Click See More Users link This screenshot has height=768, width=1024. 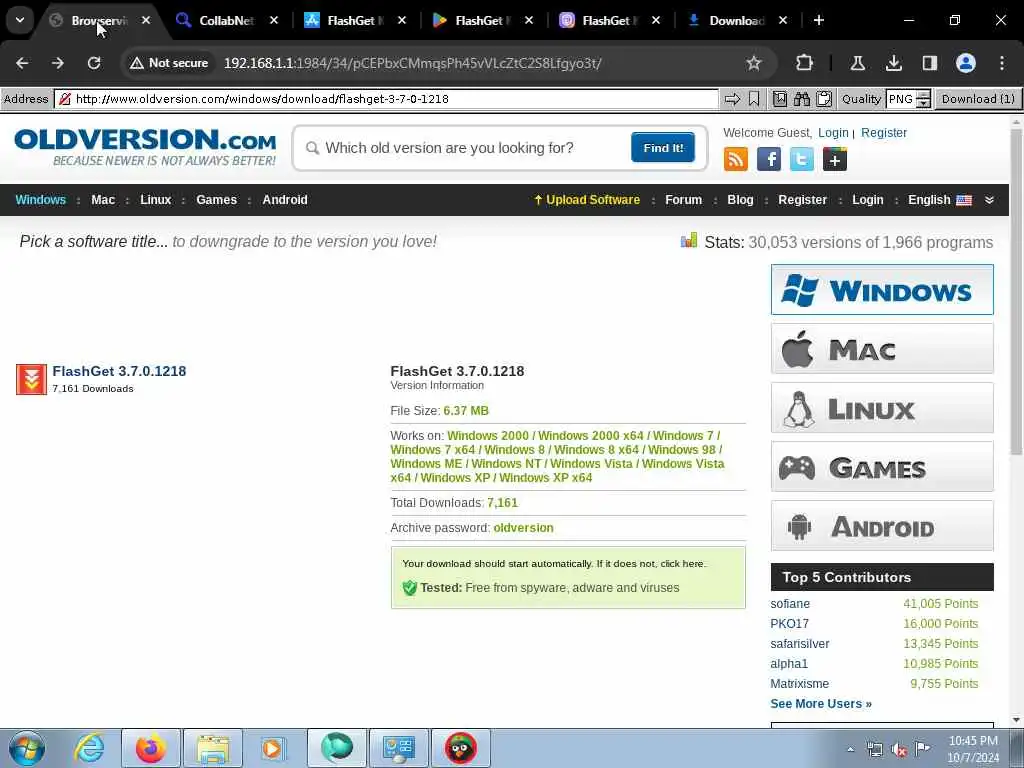(x=821, y=704)
